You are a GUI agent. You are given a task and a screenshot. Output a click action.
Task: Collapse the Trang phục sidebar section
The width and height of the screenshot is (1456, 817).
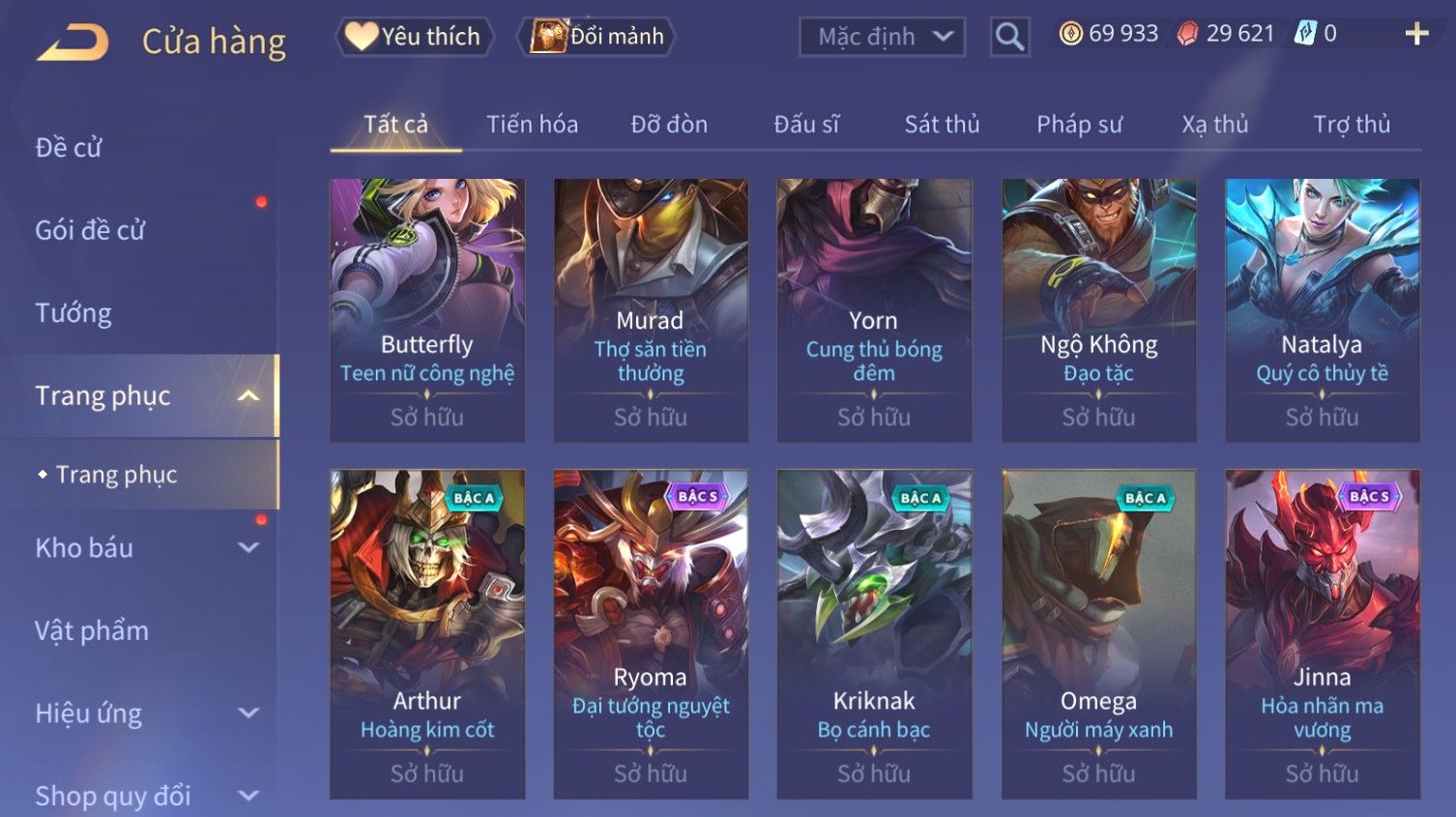click(x=248, y=395)
